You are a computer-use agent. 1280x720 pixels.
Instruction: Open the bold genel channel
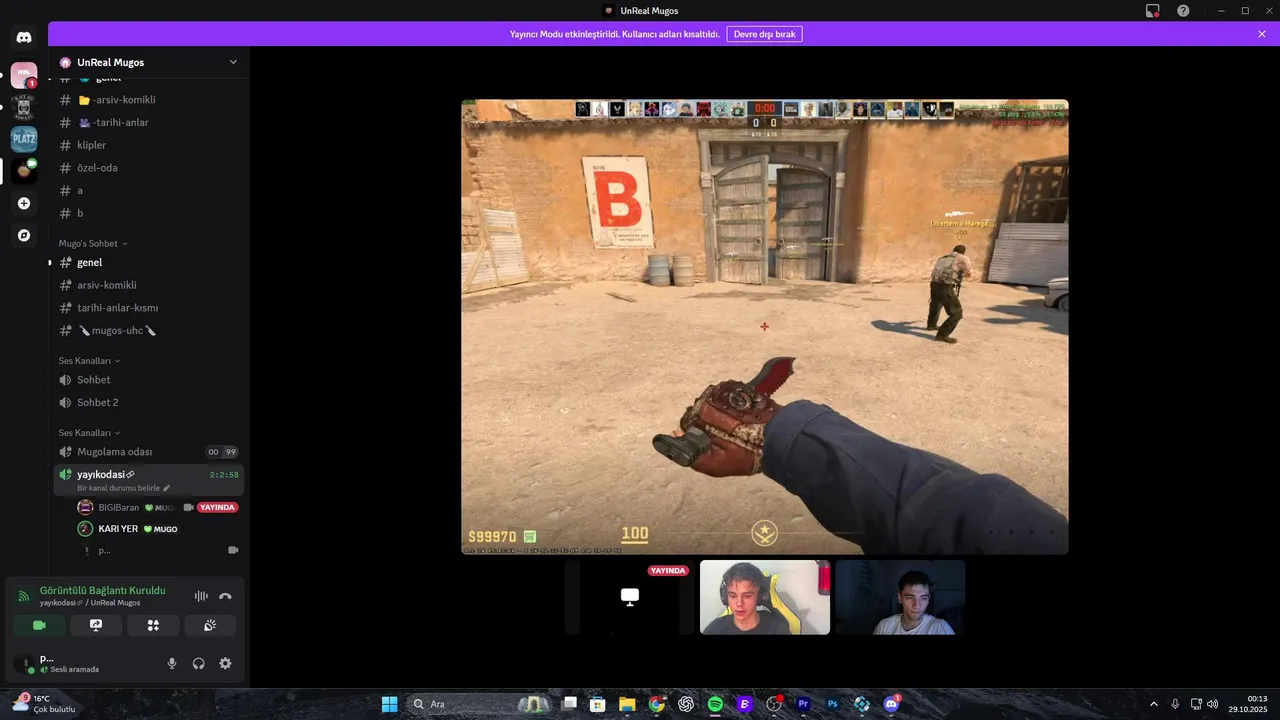(149, 262)
